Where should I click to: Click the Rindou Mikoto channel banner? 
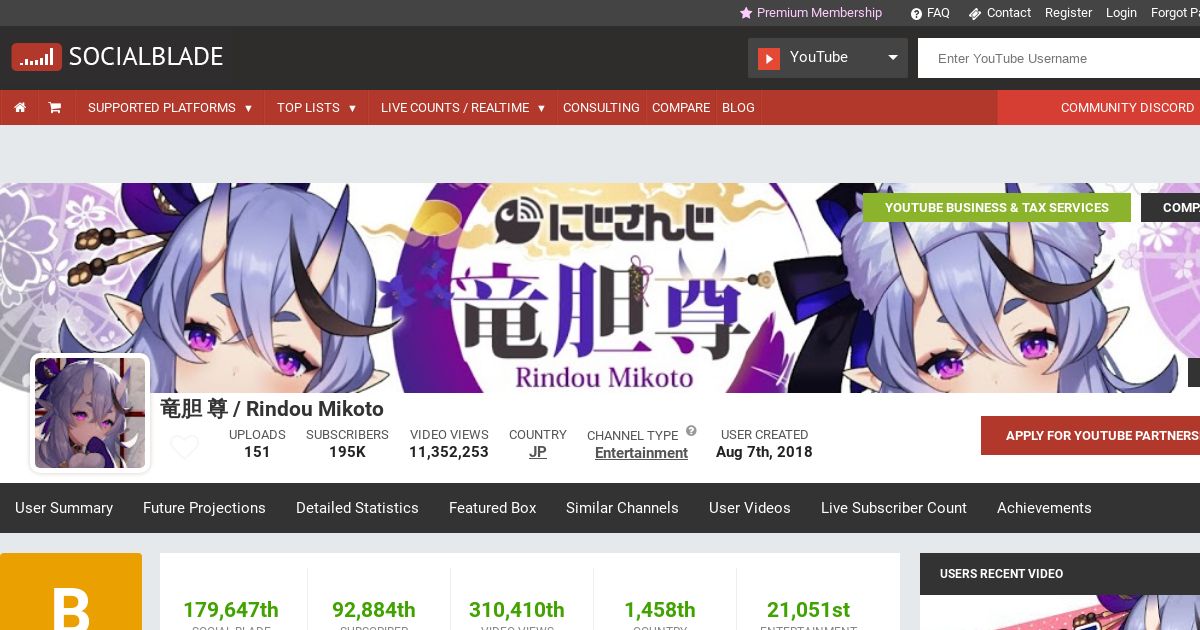(x=600, y=288)
